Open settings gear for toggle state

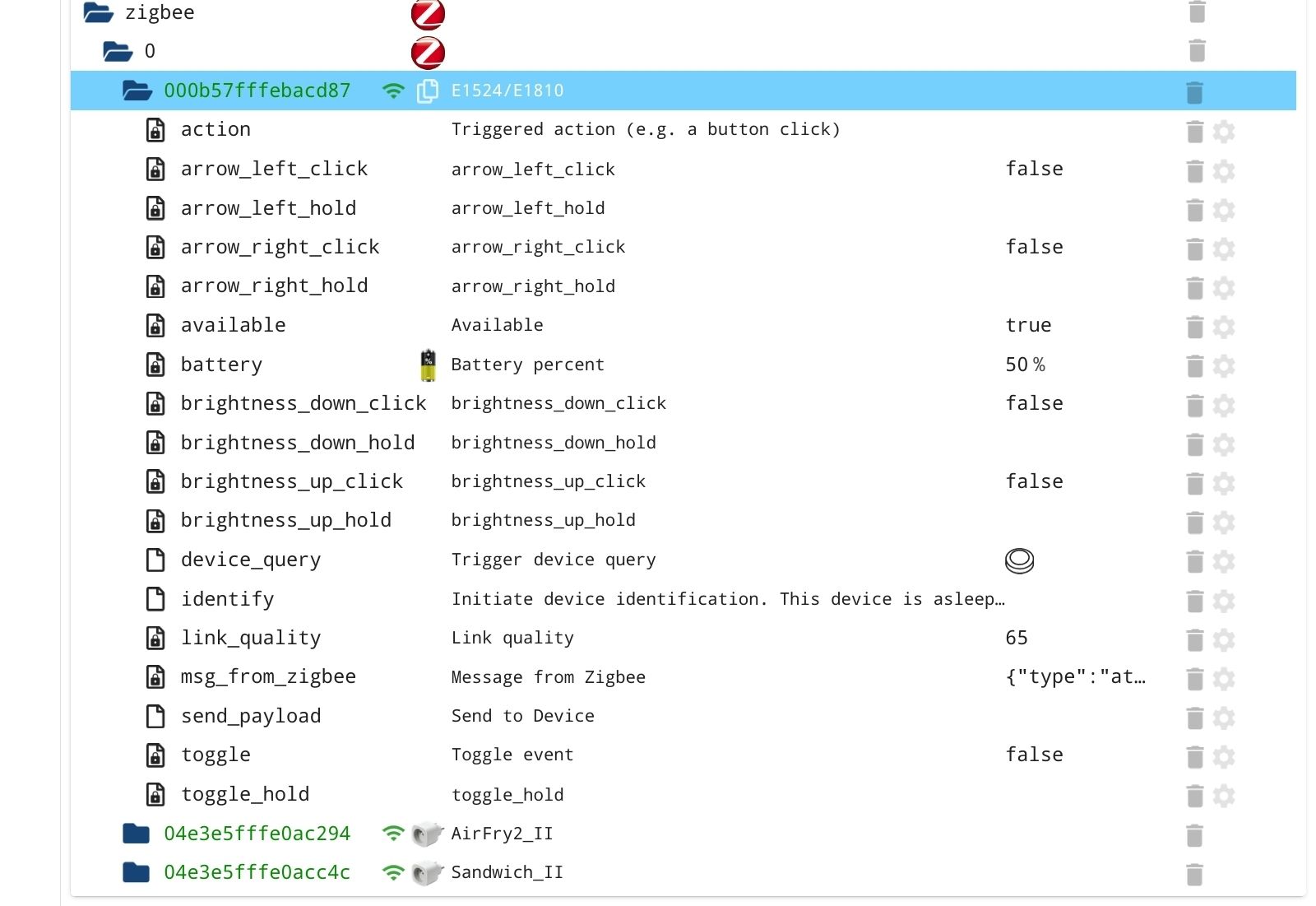coord(1224,756)
